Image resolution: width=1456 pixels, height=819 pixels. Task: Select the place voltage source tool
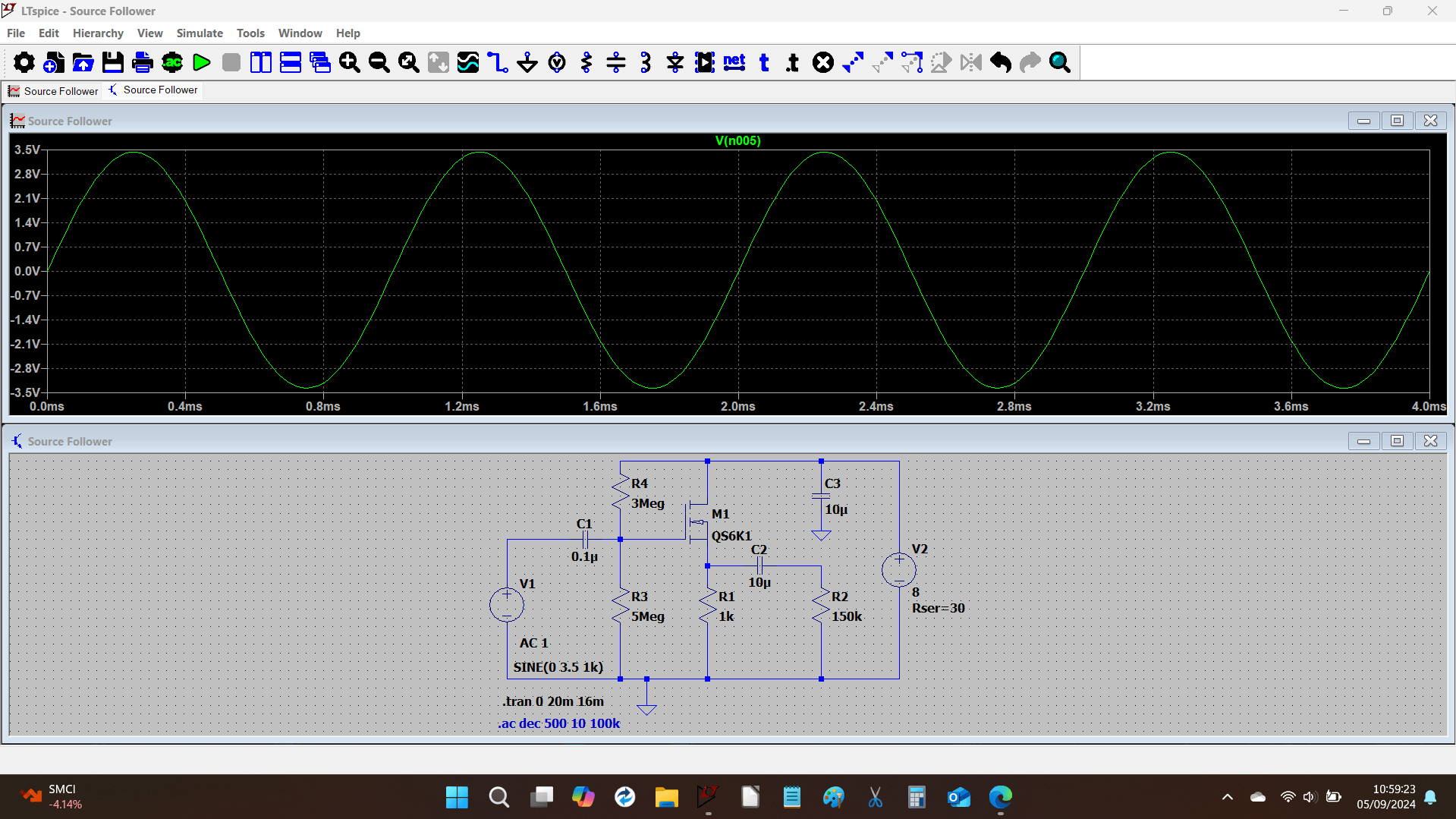coord(557,62)
